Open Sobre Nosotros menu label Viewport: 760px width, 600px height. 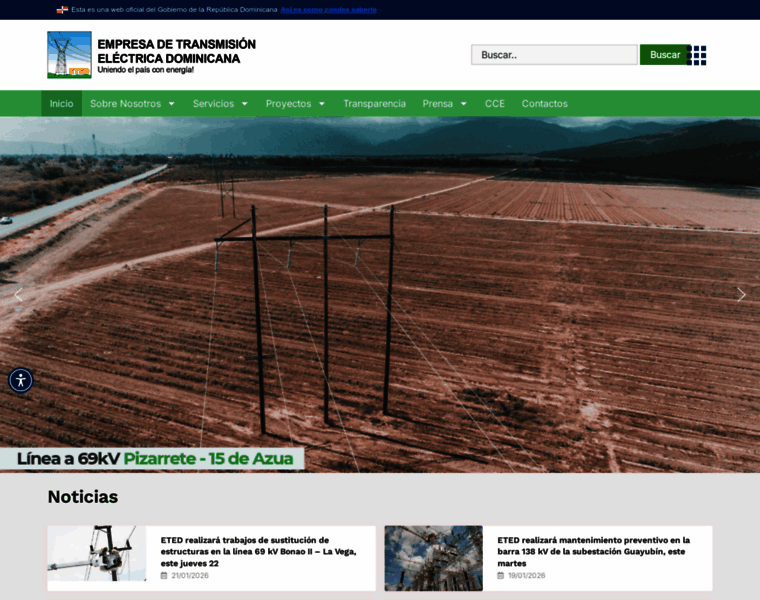click(126, 104)
